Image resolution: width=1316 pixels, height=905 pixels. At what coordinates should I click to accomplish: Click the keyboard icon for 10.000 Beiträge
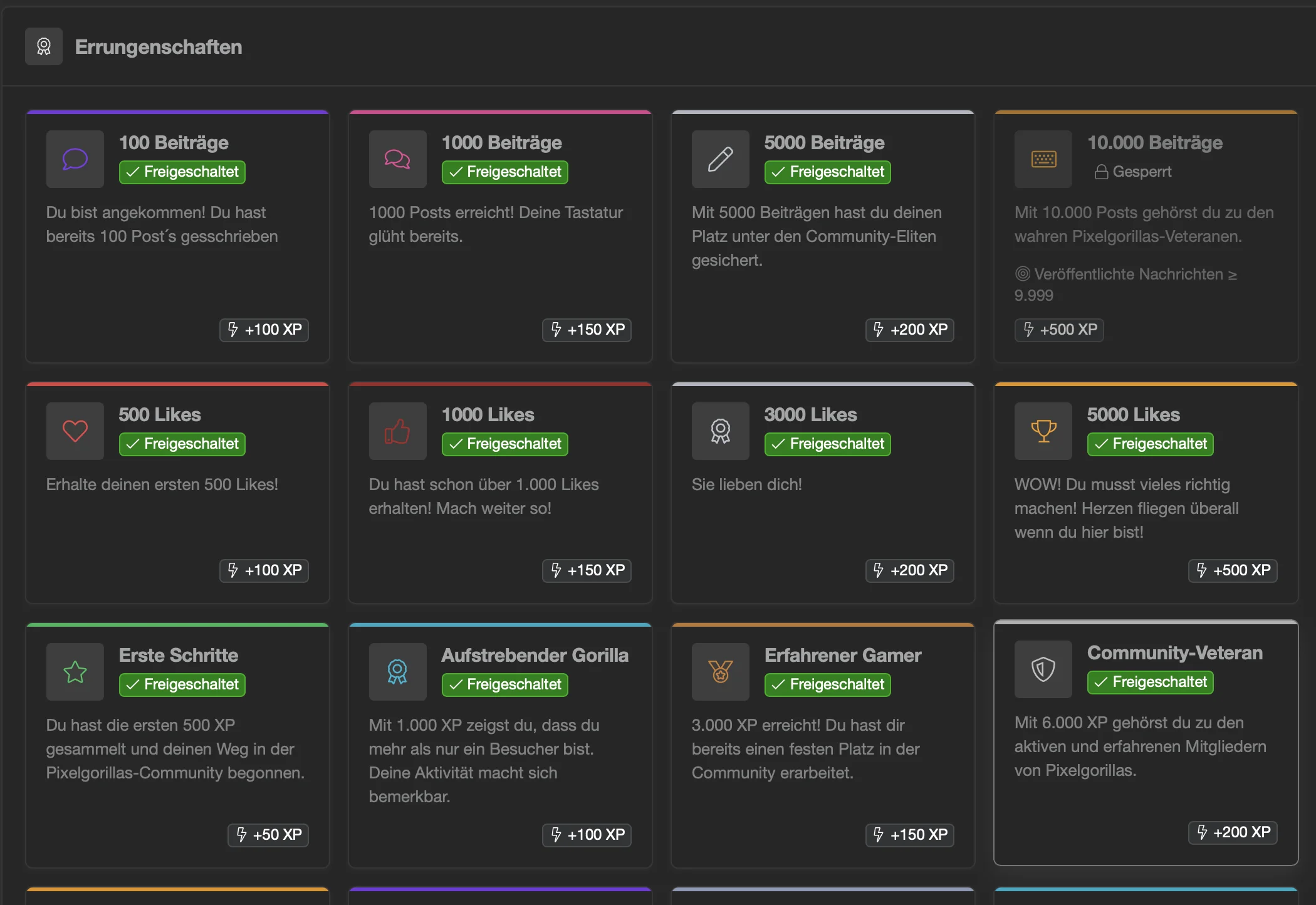pyautogui.click(x=1043, y=159)
